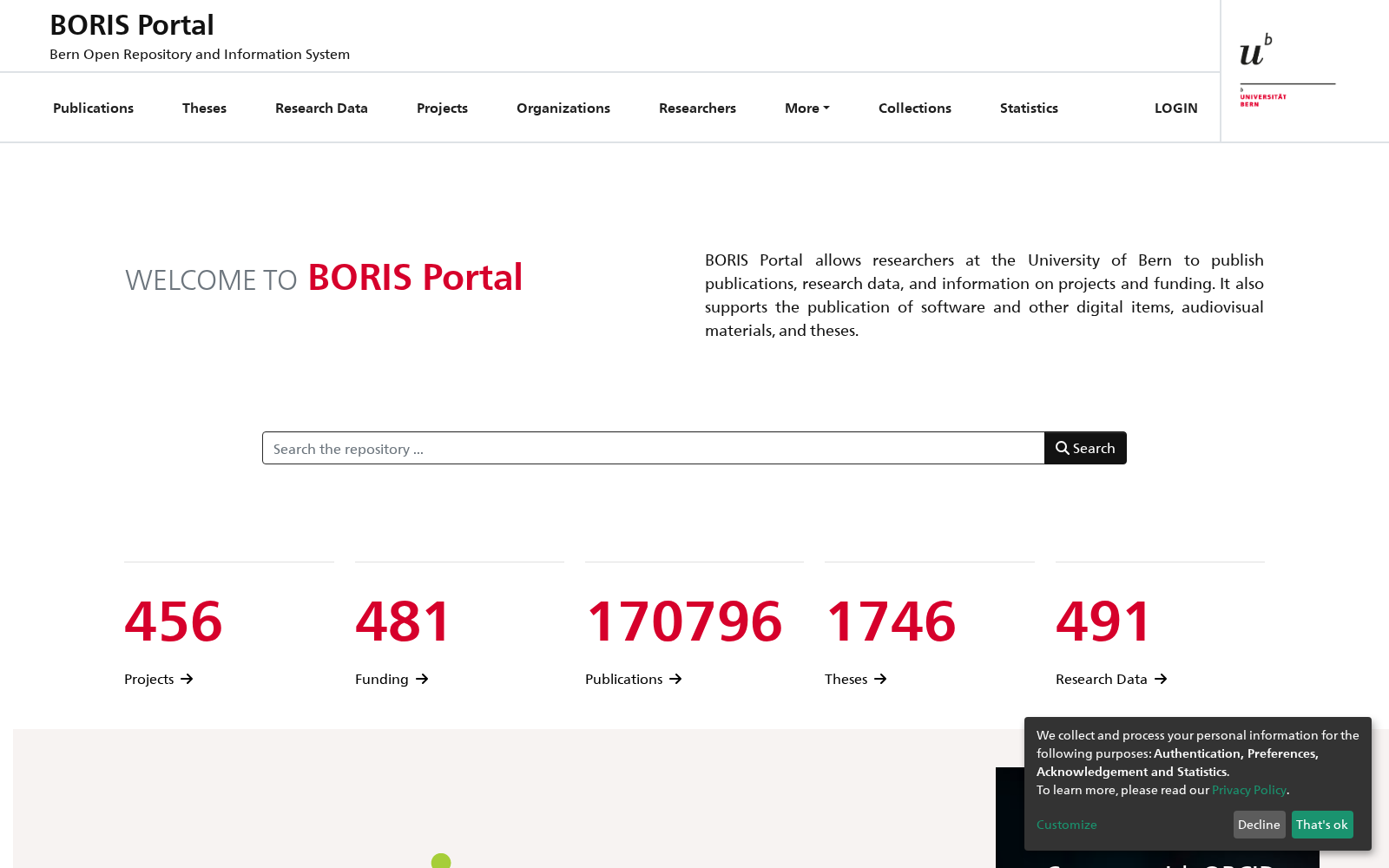This screenshot has width=1389, height=868.
Task: Open the Privacy Policy link
Action: 1249,790
